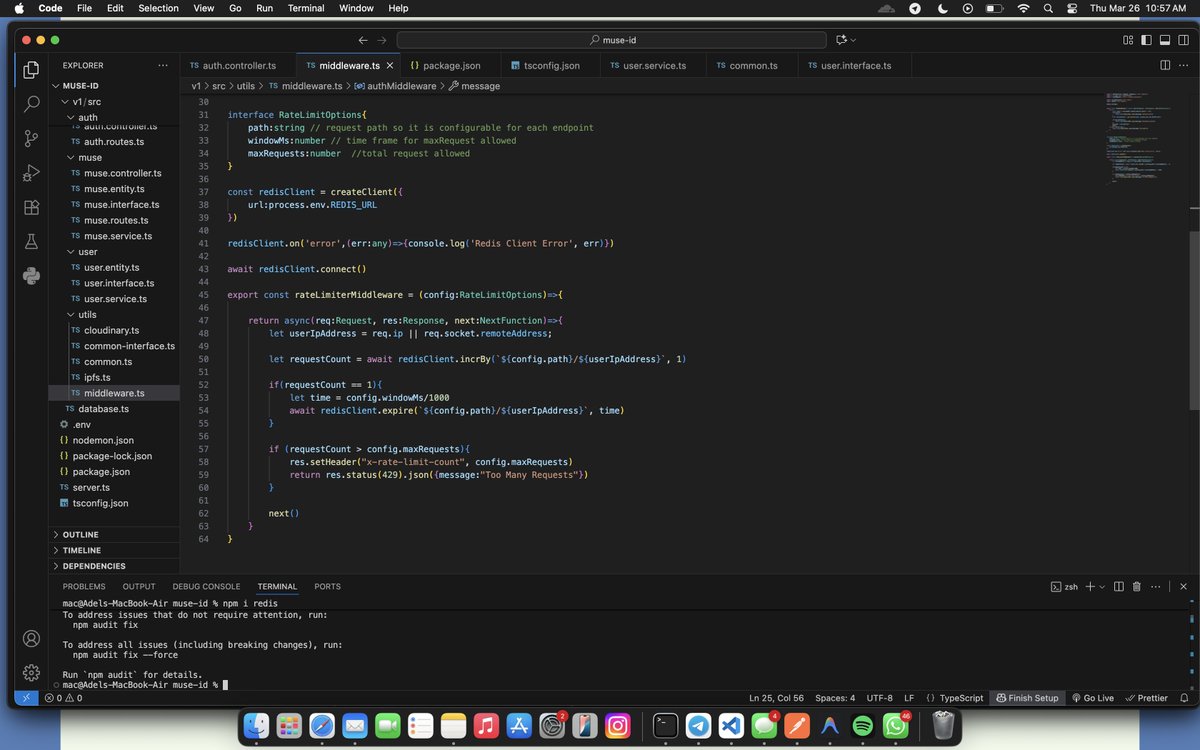The image size is (1200, 750).
Task: Open the Copilot chat icon in title bar
Action: 841,40
